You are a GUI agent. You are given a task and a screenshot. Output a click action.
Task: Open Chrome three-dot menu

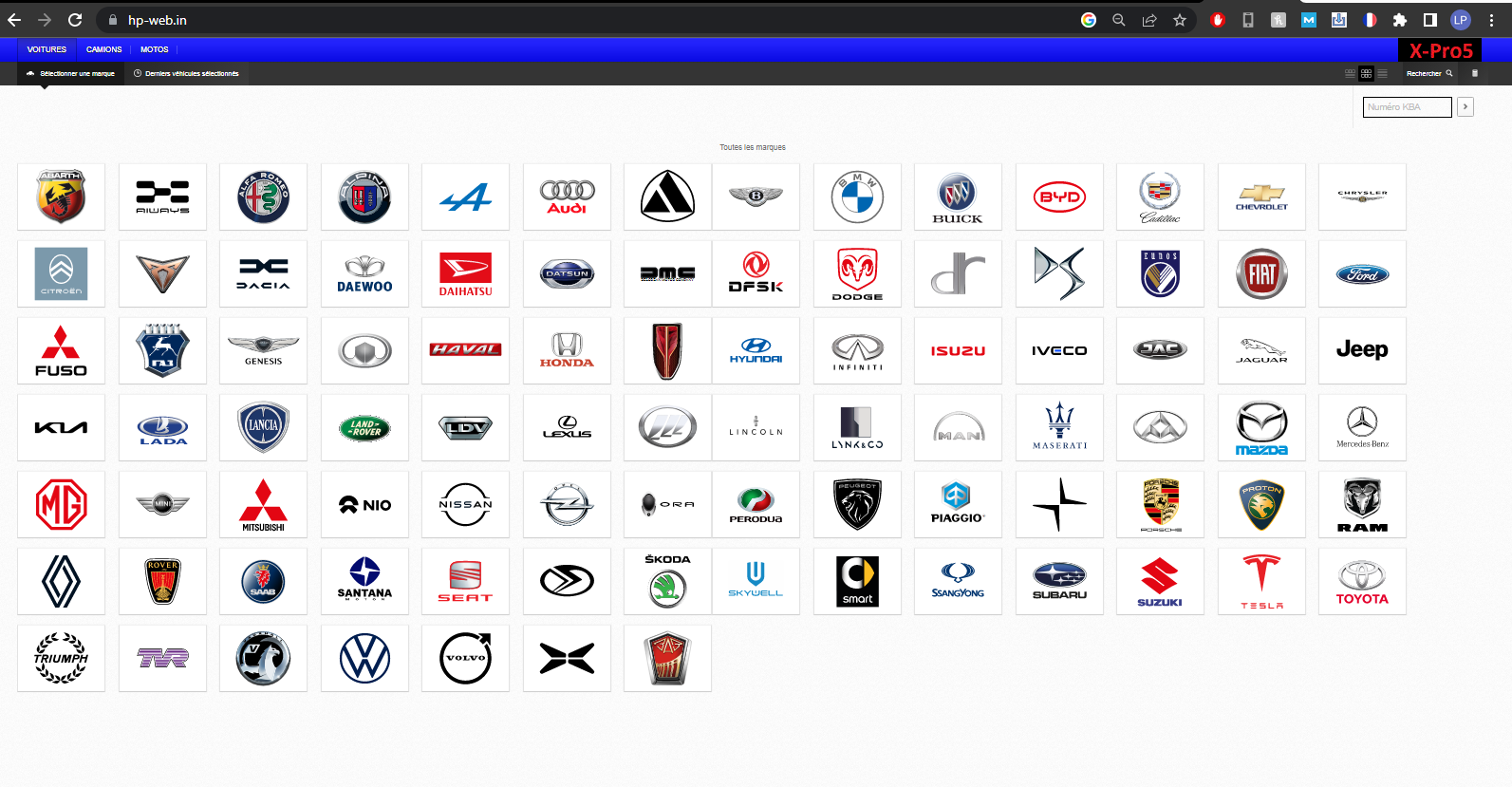[1491, 20]
